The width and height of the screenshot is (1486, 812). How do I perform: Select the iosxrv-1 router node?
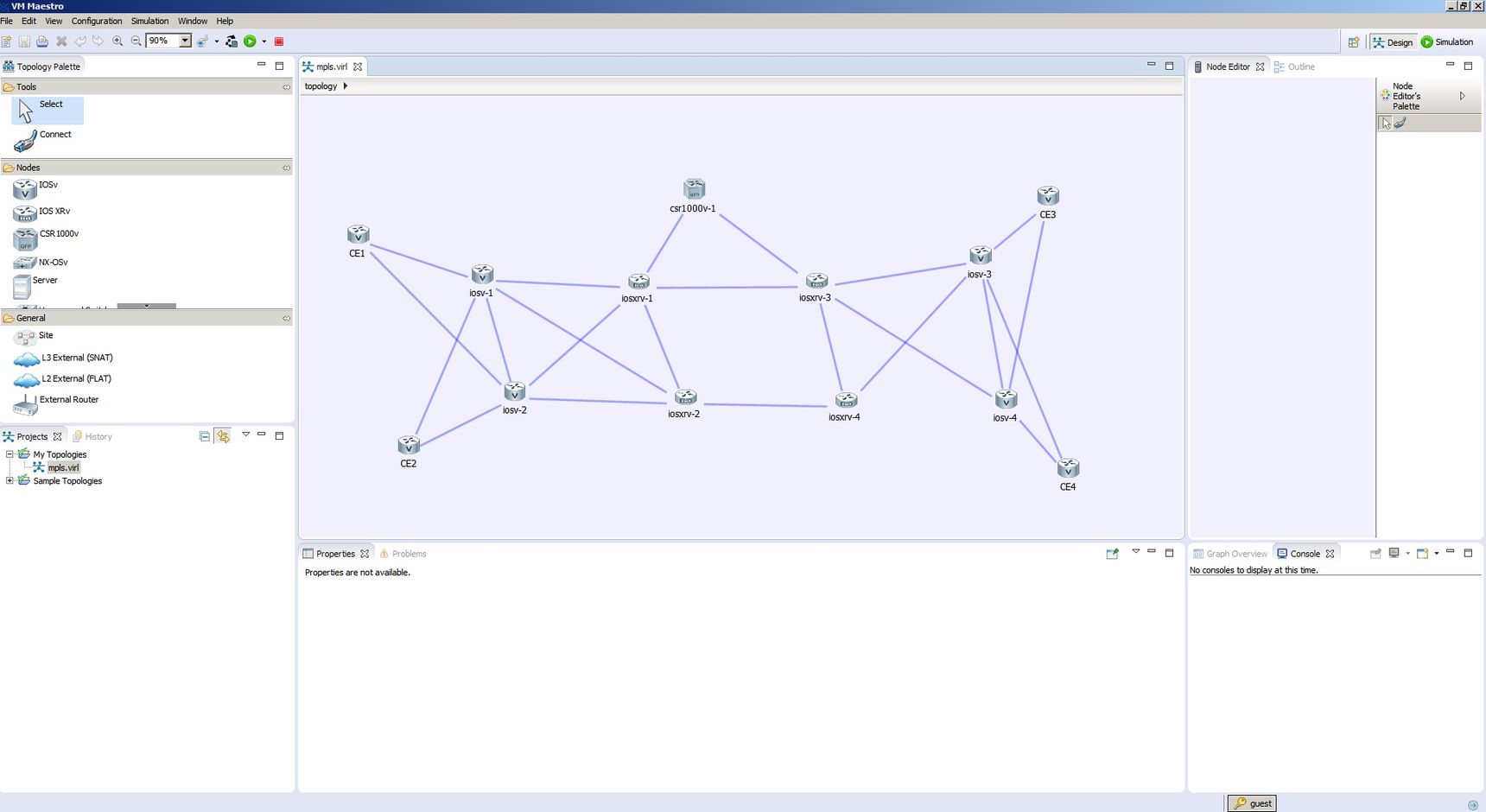tap(638, 282)
